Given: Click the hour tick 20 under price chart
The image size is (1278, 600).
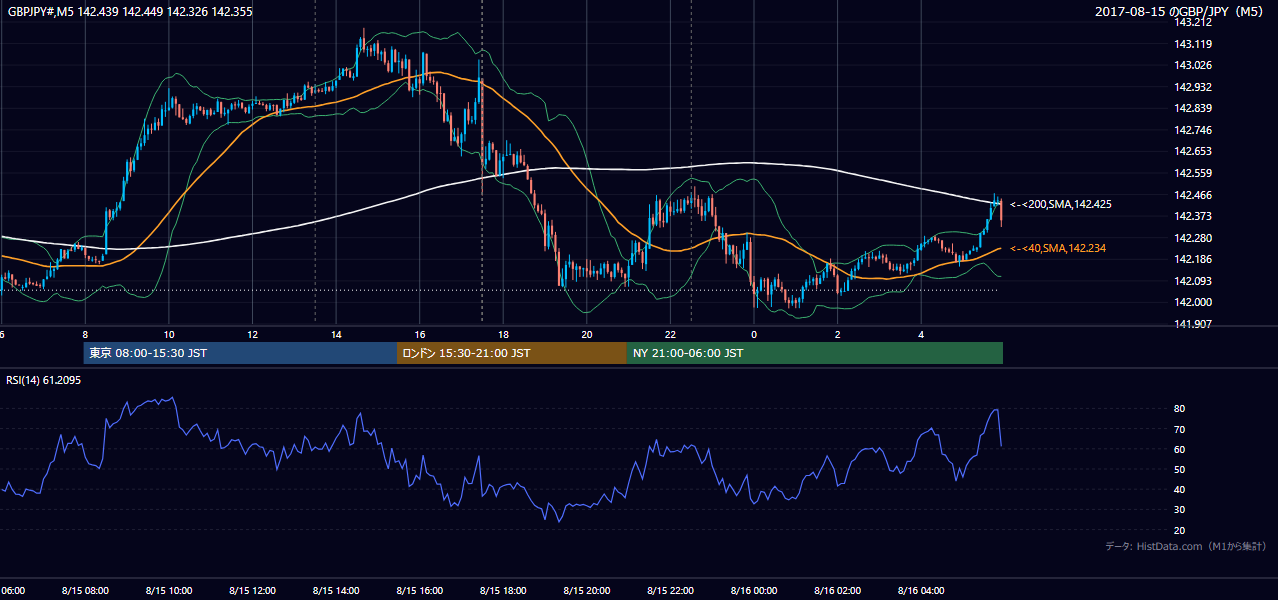Looking at the screenshot, I should click(x=586, y=335).
